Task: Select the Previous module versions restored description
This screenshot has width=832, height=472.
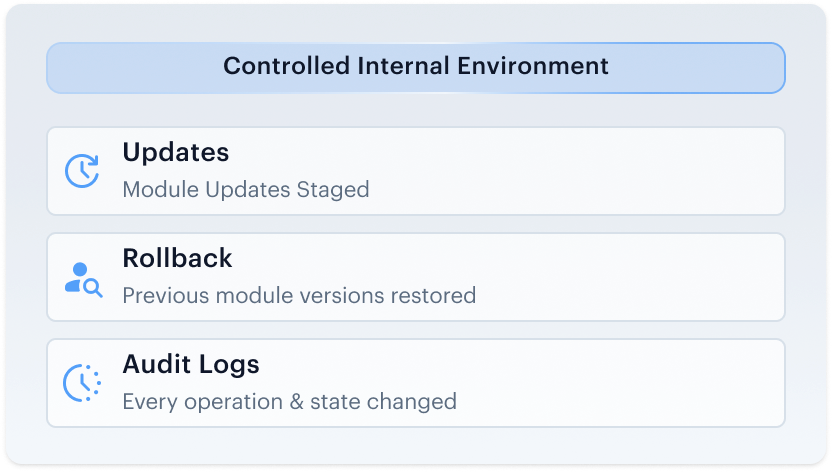Action: (x=299, y=296)
